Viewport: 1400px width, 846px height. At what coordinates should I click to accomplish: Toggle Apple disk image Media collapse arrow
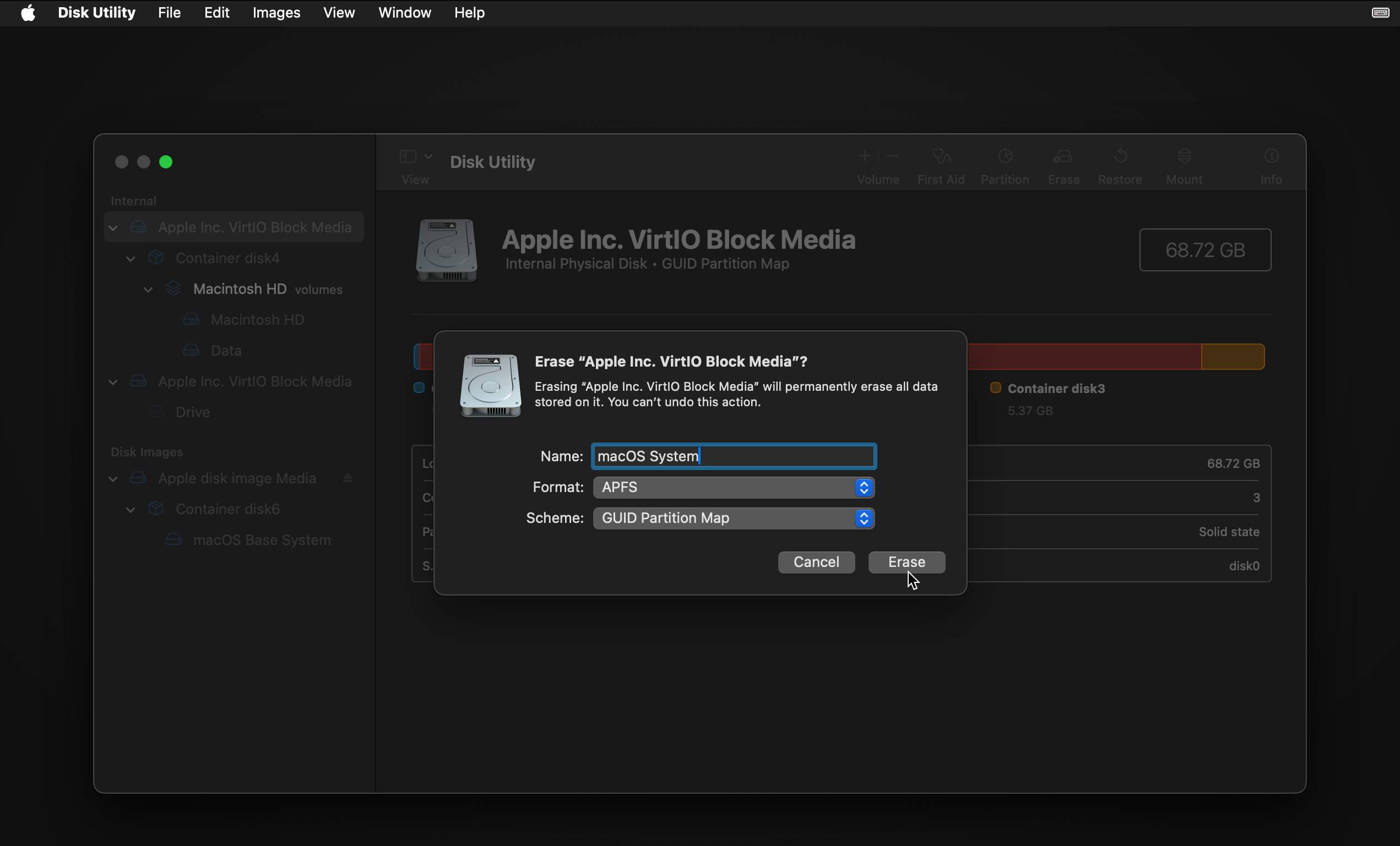pyautogui.click(x=113, y=478)
